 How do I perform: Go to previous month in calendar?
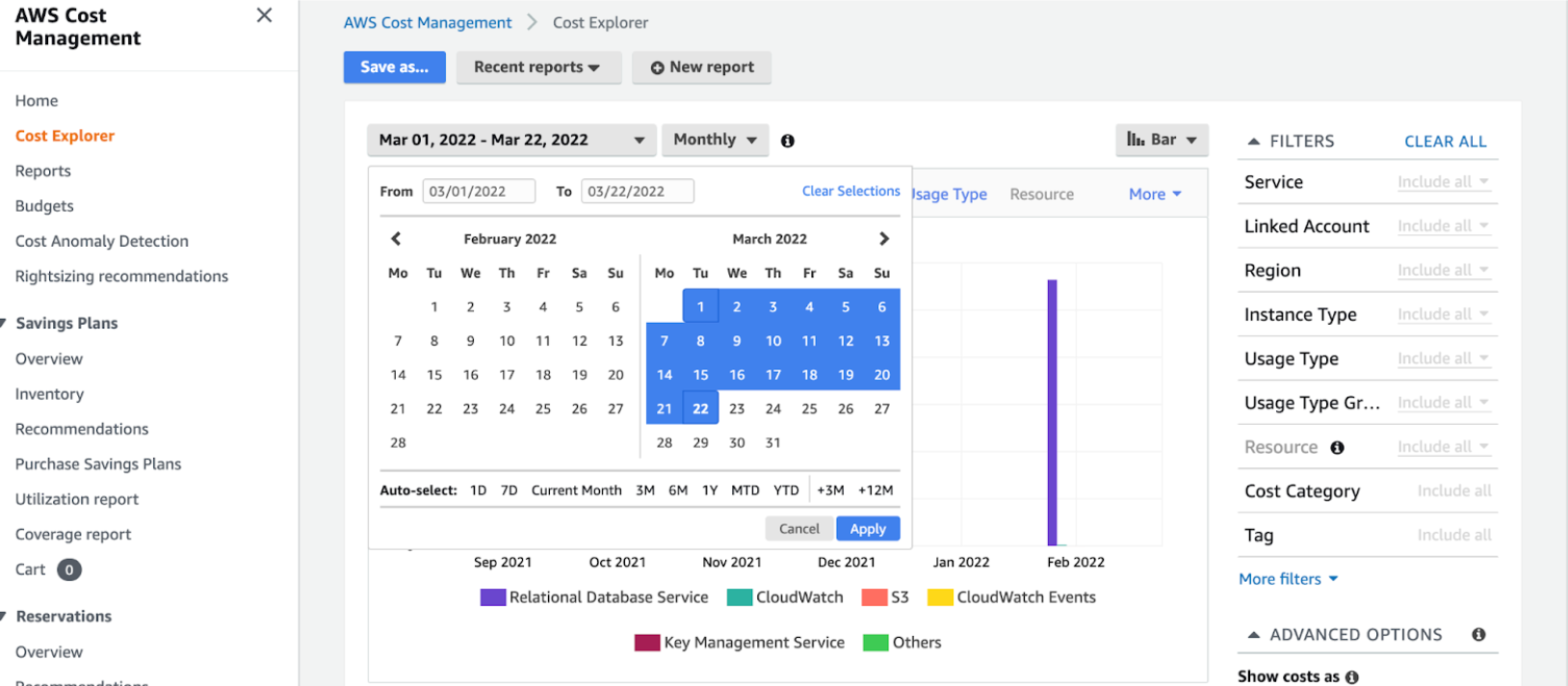click(396, 239)
